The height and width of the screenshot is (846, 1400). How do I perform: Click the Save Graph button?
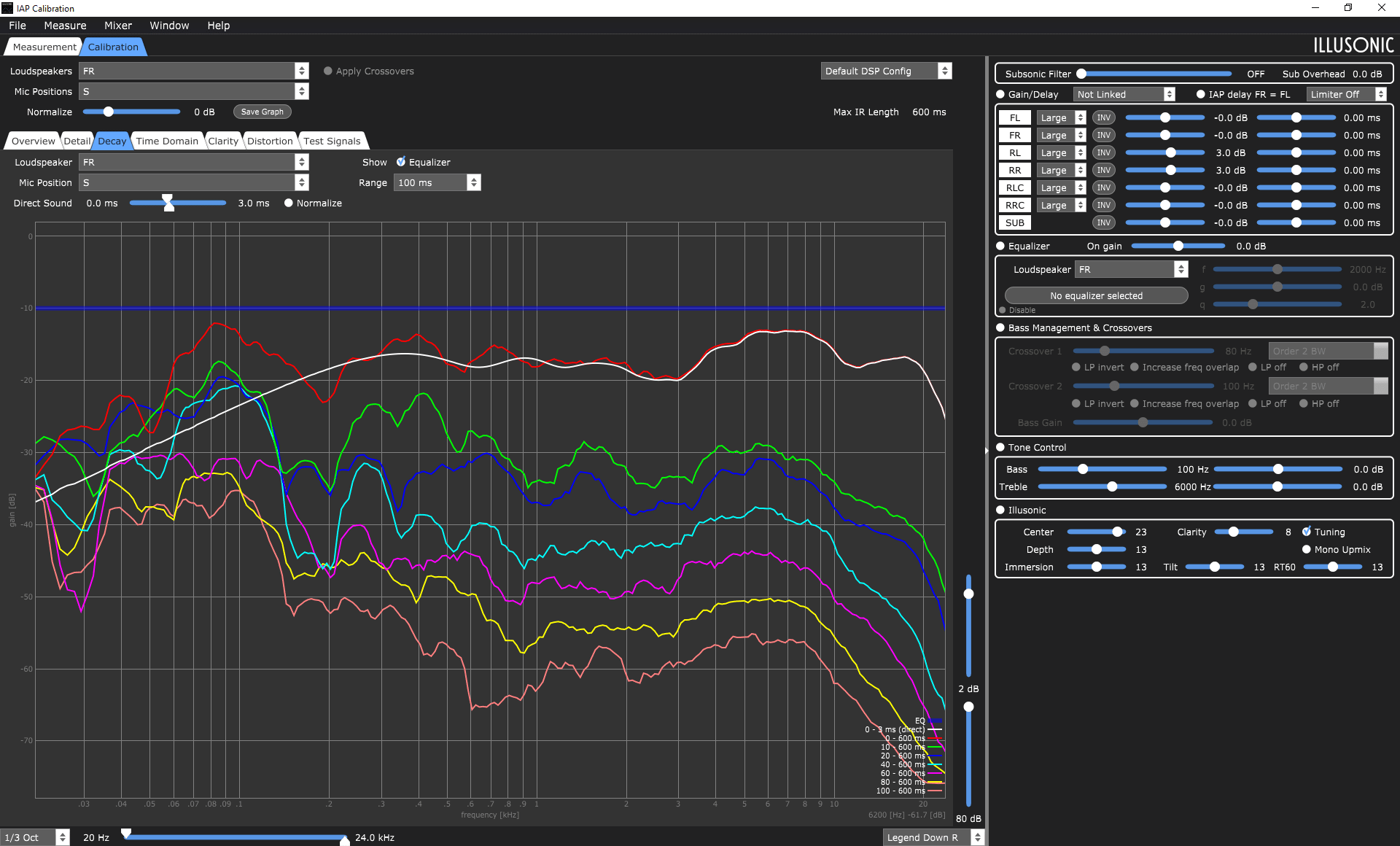click(x=262, y=112)
